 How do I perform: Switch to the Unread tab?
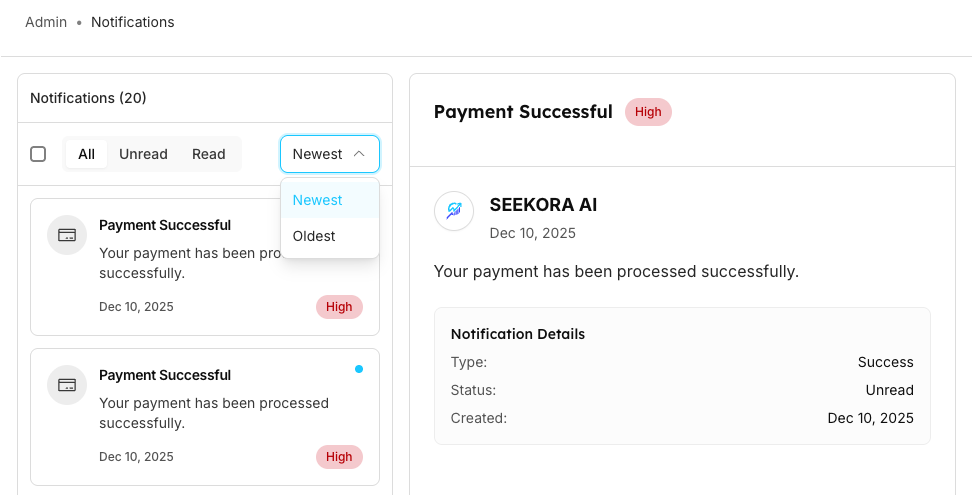[x=143, y=154]
